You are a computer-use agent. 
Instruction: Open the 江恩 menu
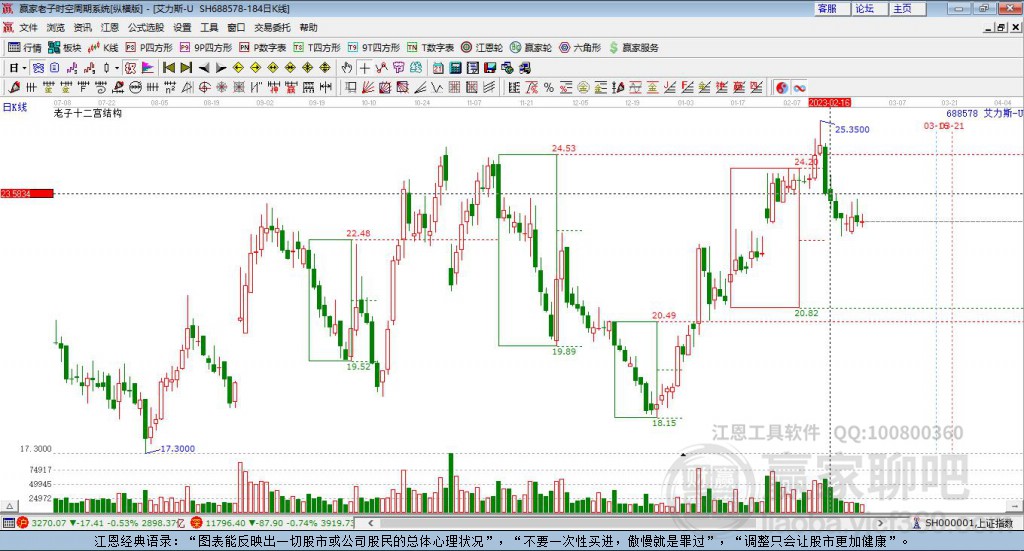coord(110,27)
